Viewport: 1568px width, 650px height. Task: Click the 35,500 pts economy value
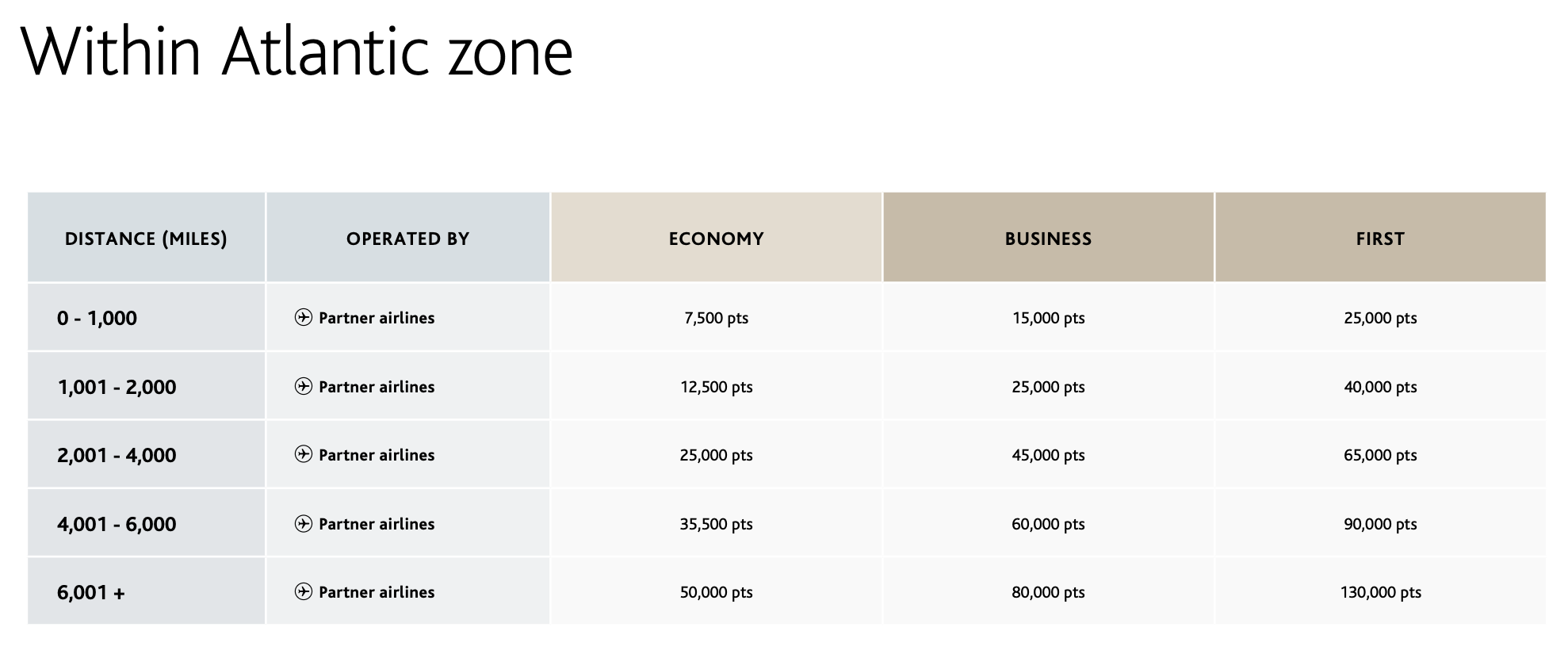716,524
